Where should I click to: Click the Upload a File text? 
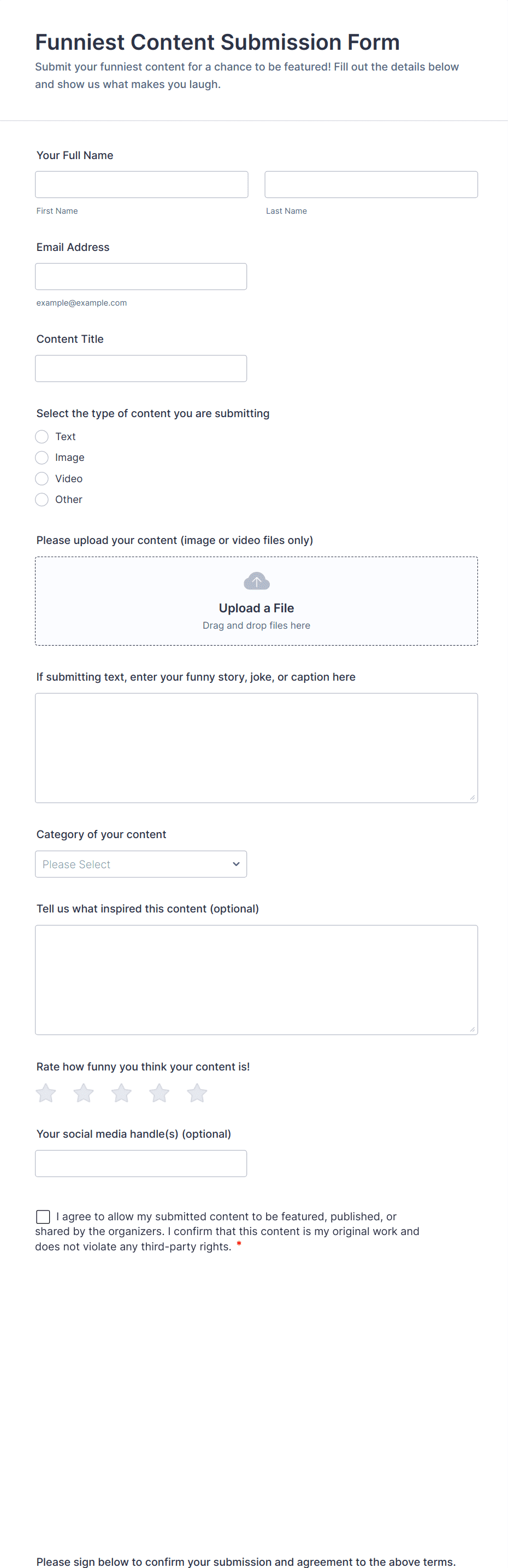(256, 608)
